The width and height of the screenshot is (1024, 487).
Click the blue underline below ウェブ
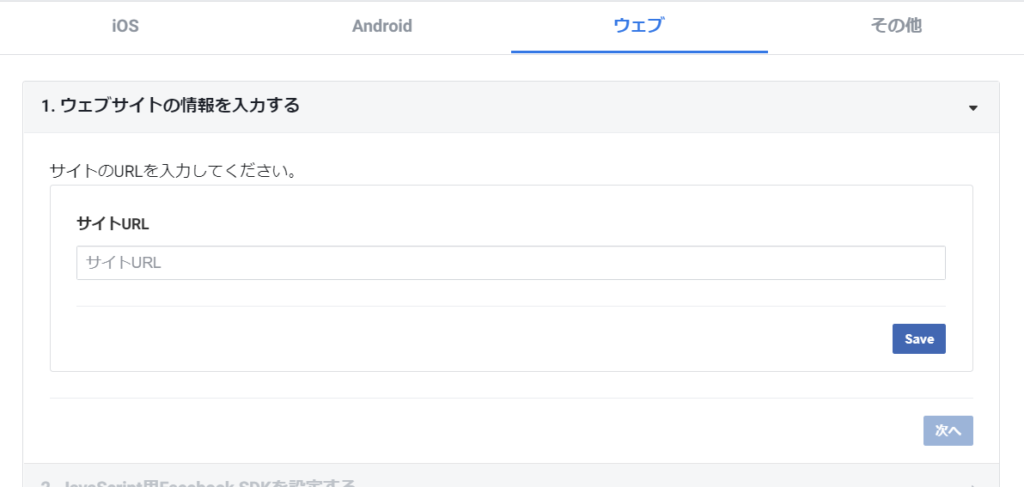coord(639,52)
